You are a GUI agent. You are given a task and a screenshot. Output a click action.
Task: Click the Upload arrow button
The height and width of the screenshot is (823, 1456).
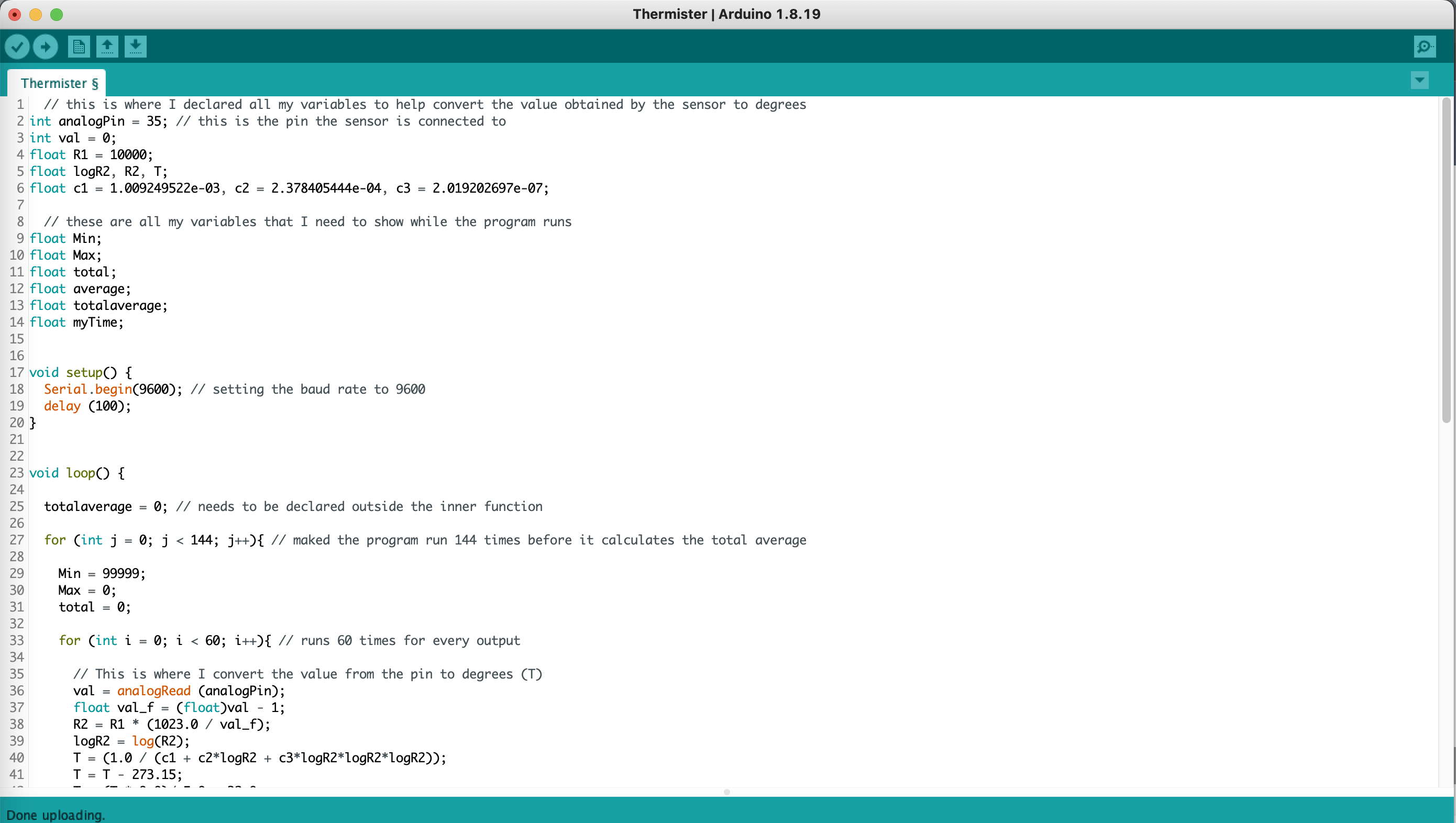click(x=45, y=47)
